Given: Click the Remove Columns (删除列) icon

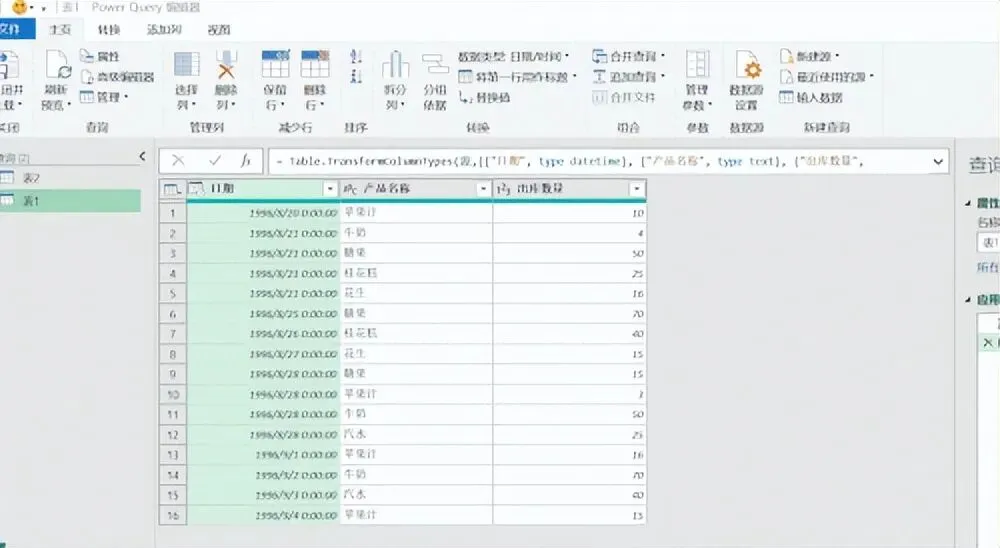Looking at the screenshot, I should point(226,65).
